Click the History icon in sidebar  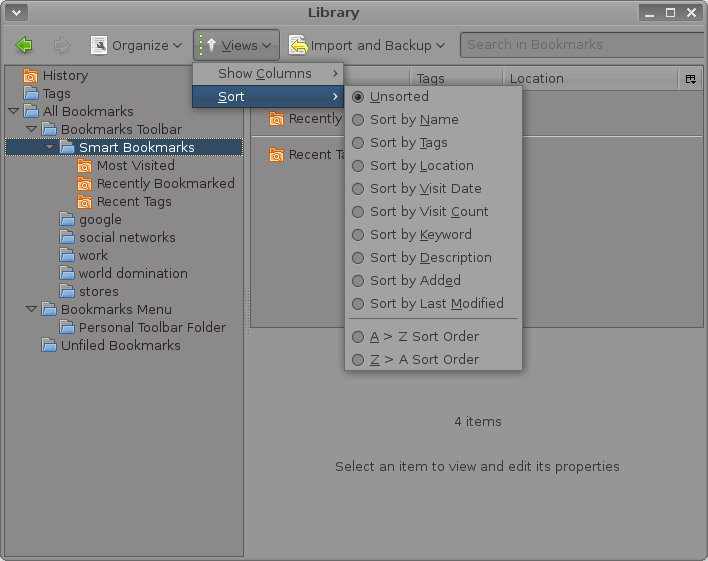tap(31, 75)
